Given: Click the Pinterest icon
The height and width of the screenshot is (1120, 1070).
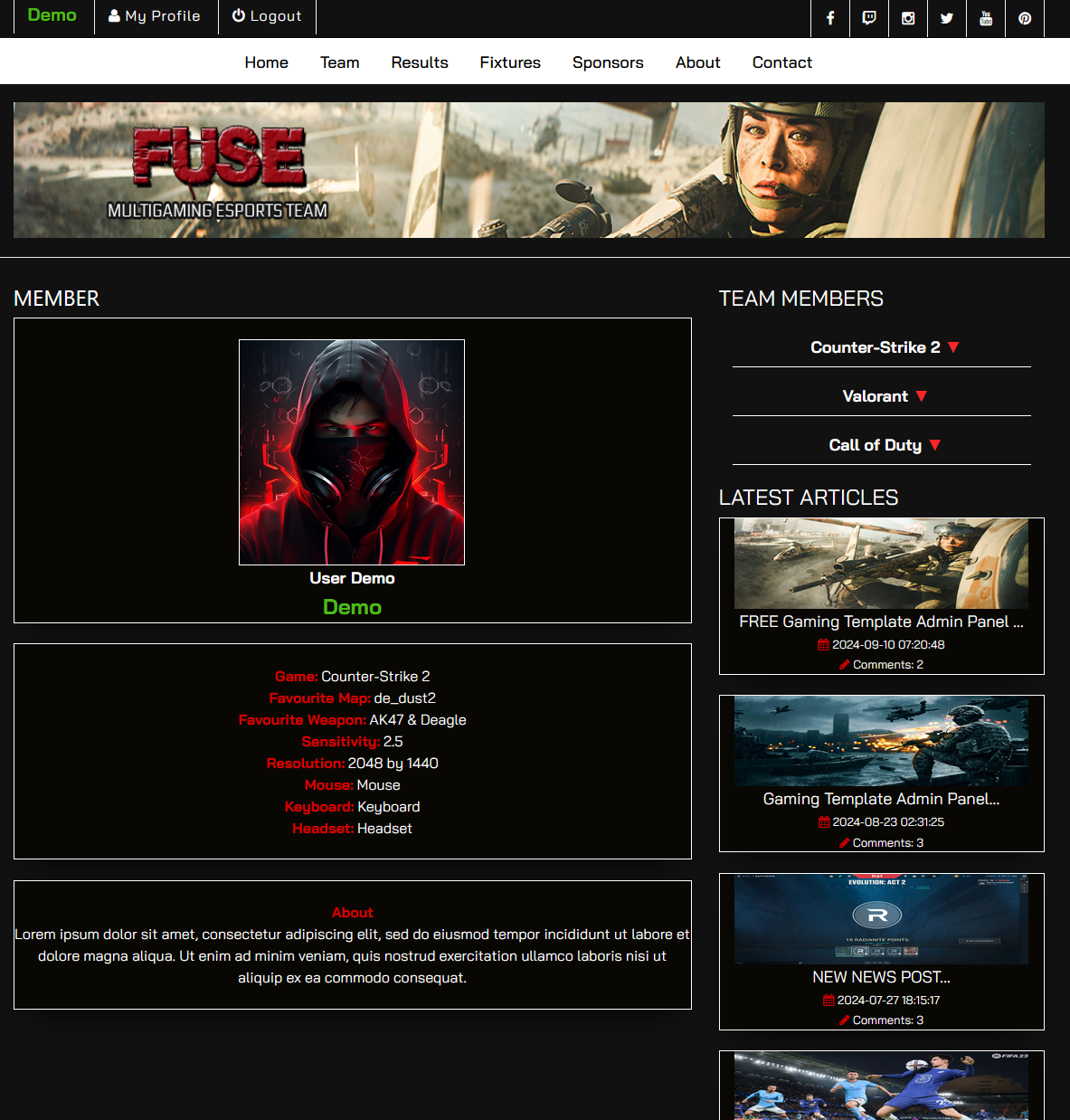Looking at the screenshot, I should tap(1025, 18).
